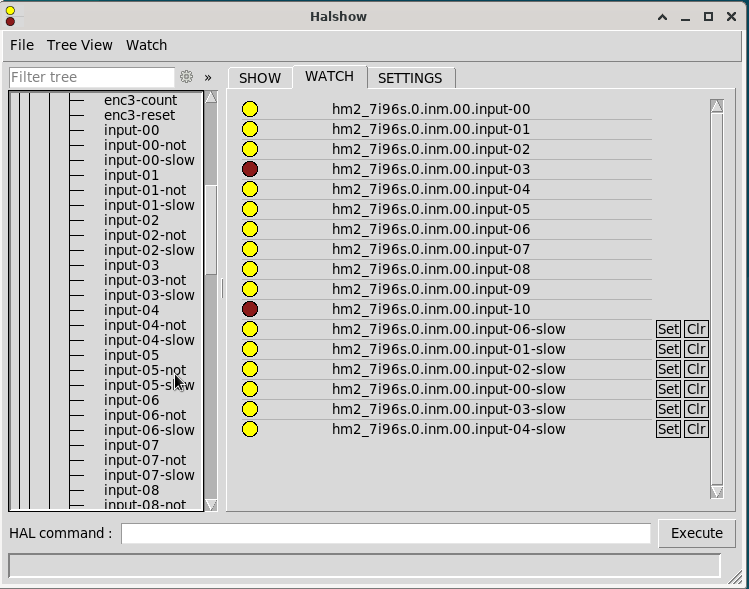Switch to the SHOW tab
Viewport: 749px width, 589px height.
click(x=260, y=78)
